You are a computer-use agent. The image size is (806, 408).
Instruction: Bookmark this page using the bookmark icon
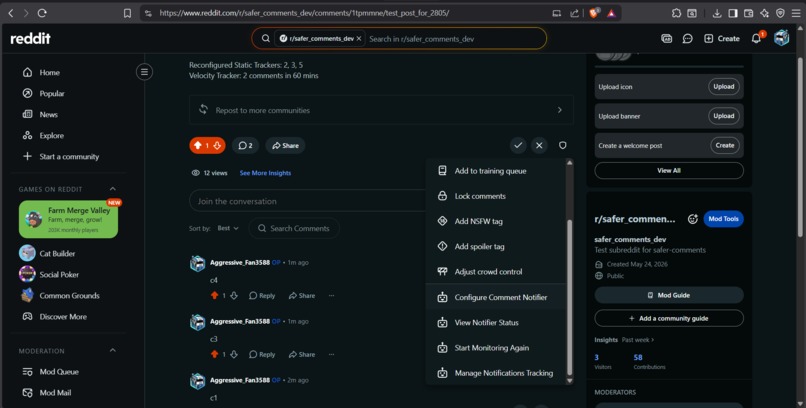(127, 13)
